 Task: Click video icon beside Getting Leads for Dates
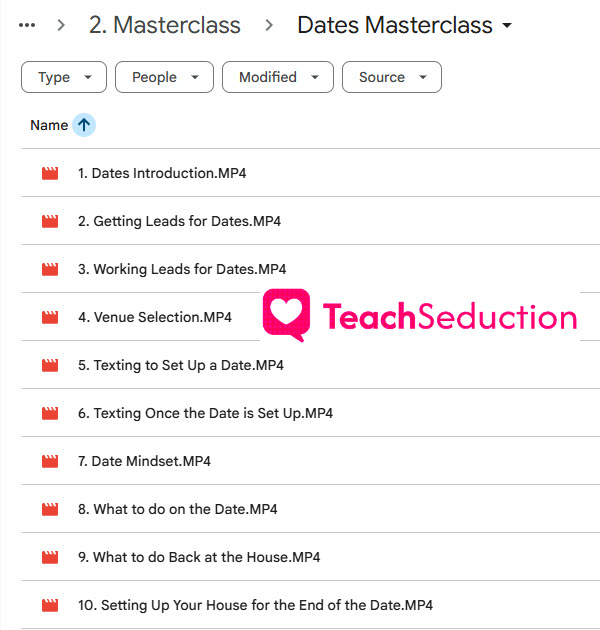(50, 221)
